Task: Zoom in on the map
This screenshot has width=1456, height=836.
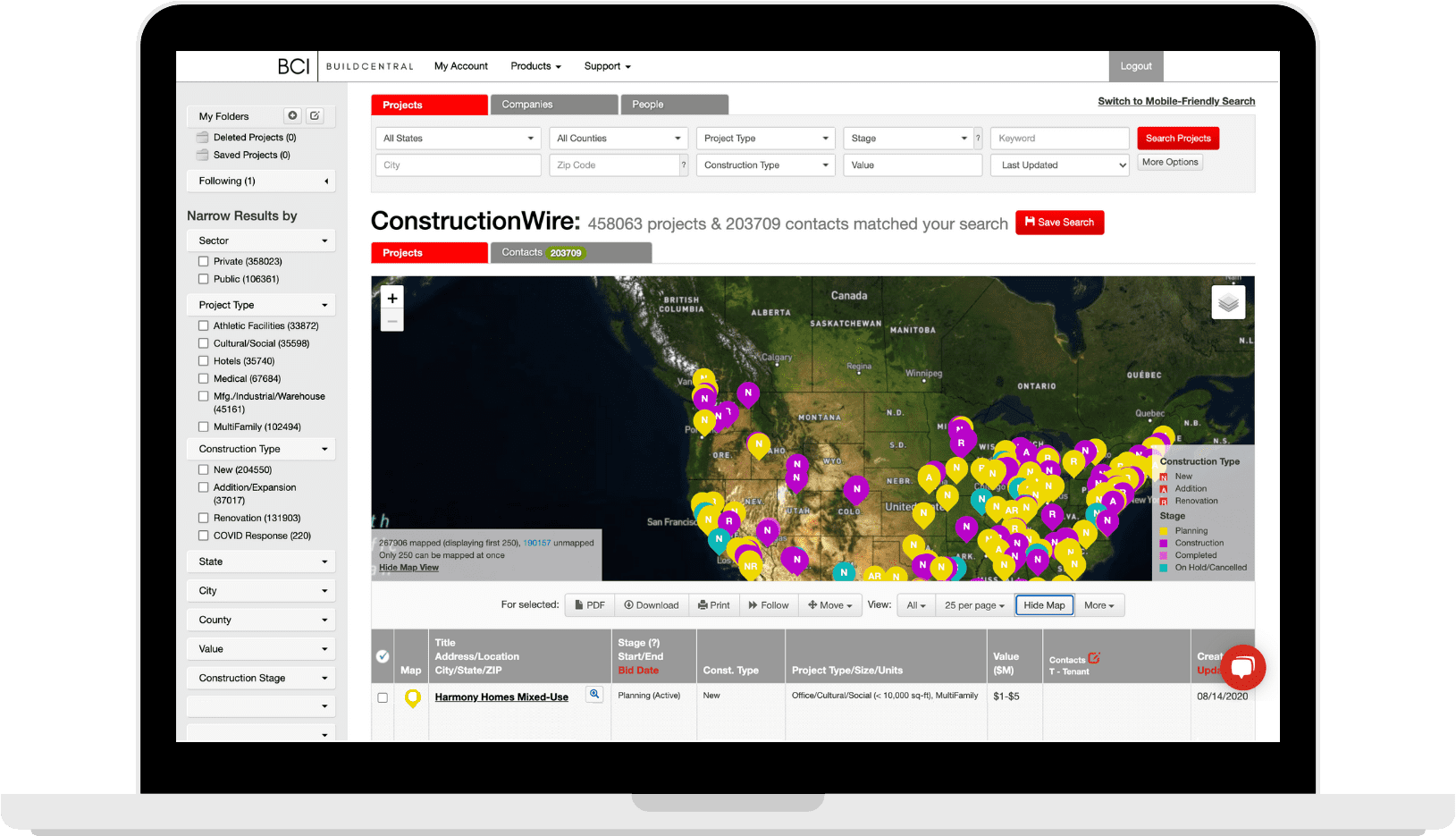Action: pyautogui.click(x=392, y=299)
